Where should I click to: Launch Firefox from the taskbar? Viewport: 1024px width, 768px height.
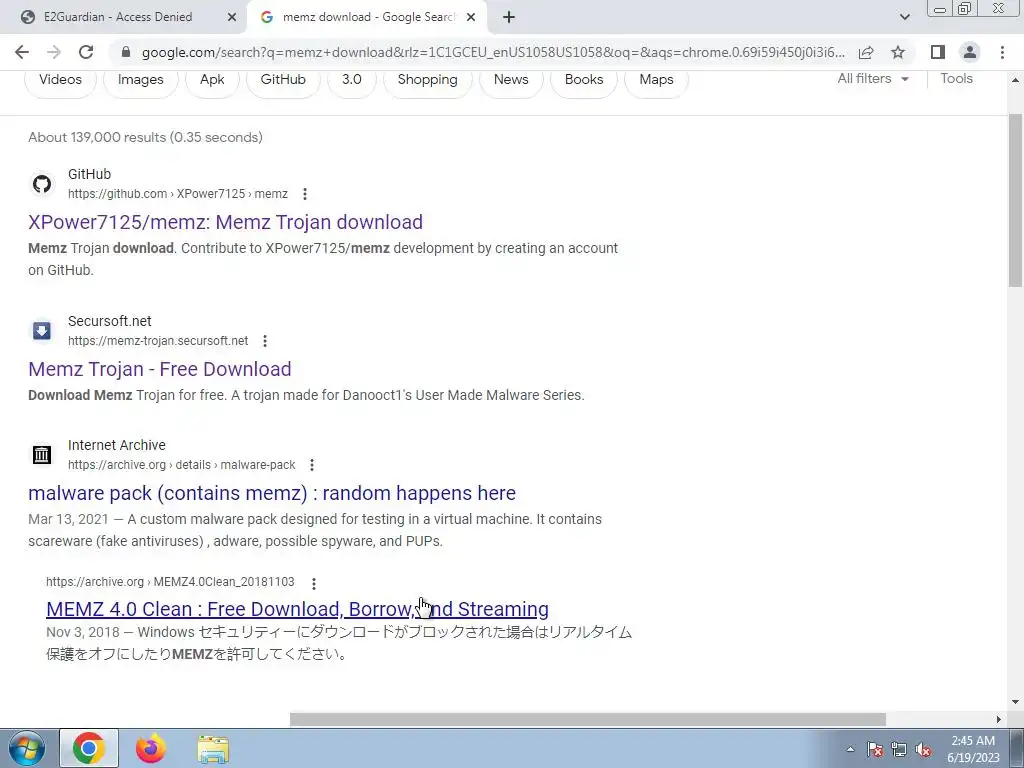tap(151, 748)
